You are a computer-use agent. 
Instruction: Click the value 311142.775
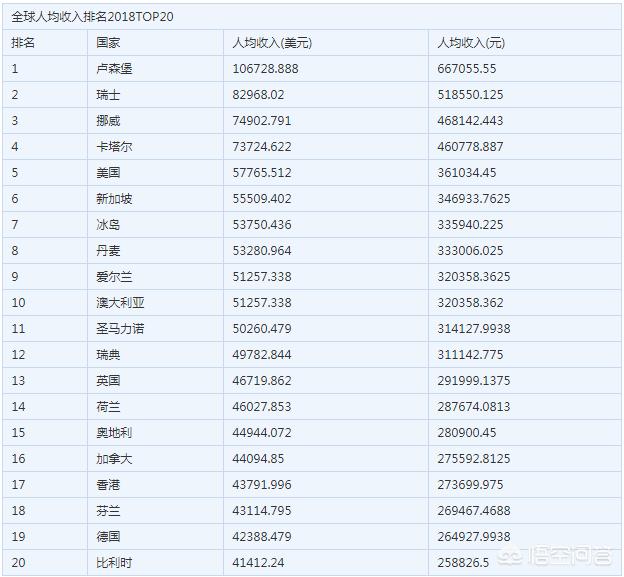(x=470, y=355)
